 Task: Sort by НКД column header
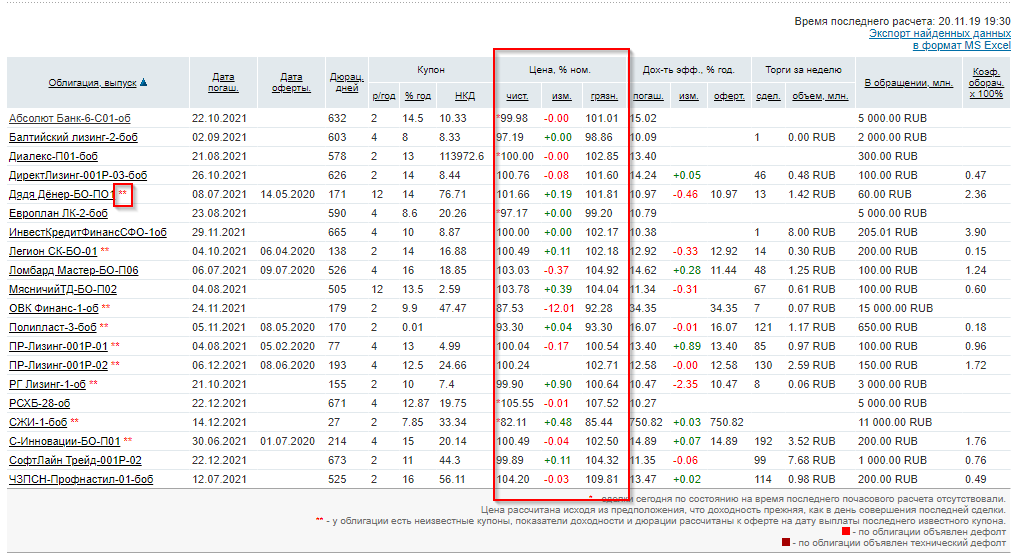(465, 96)
